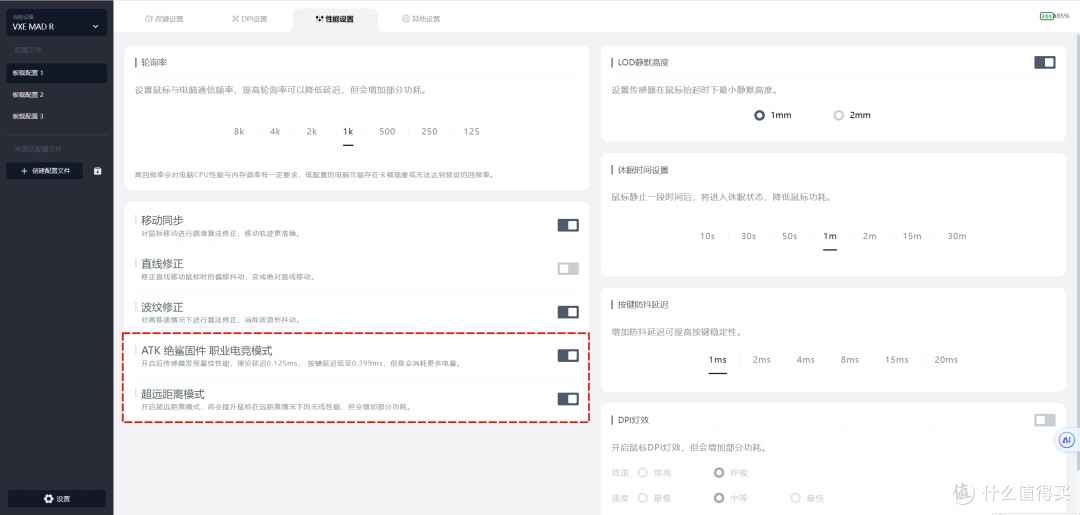Switch to the 改键设置 tab
1080x515 pixels.
coord(164,19)
